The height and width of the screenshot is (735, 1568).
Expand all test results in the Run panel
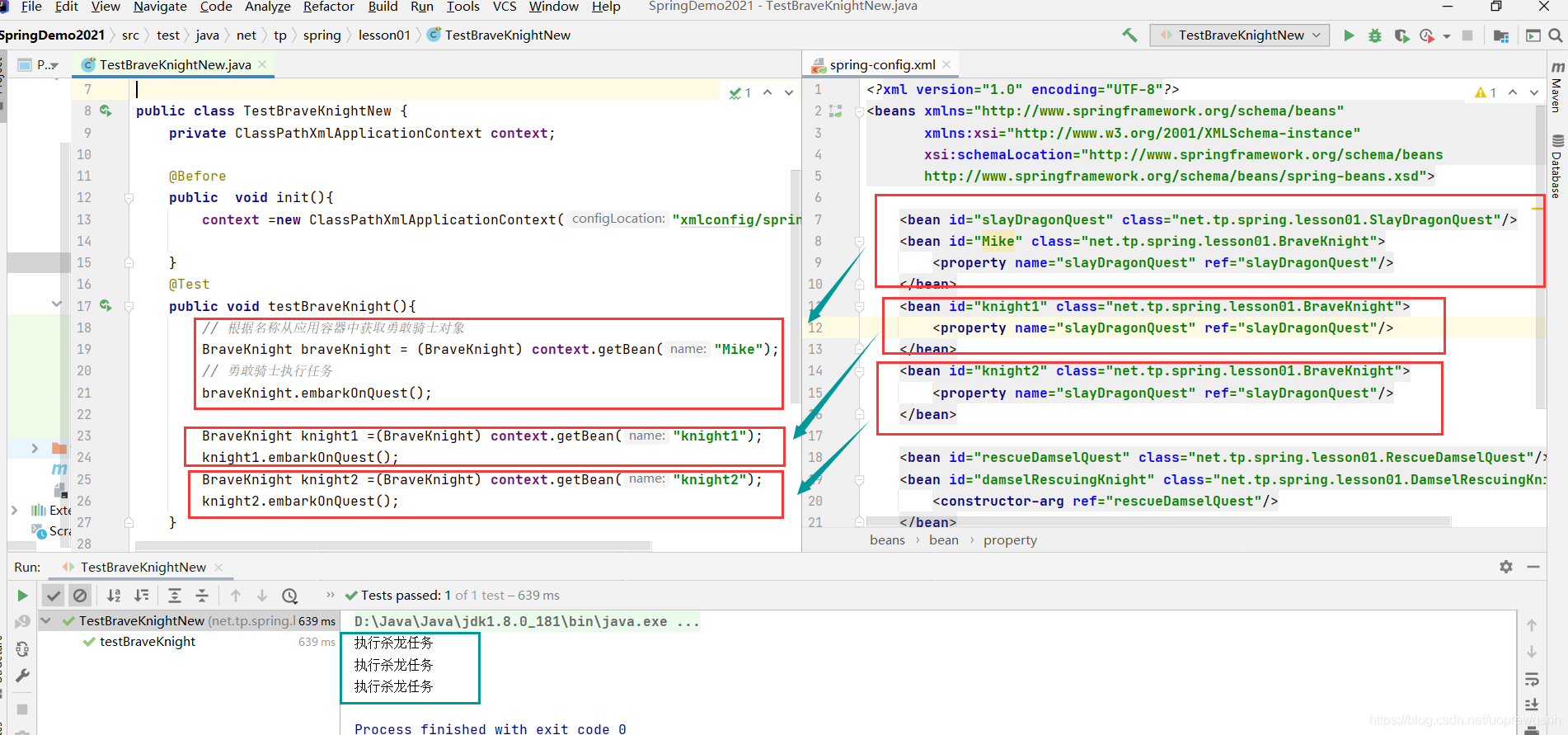coord(175,596)
